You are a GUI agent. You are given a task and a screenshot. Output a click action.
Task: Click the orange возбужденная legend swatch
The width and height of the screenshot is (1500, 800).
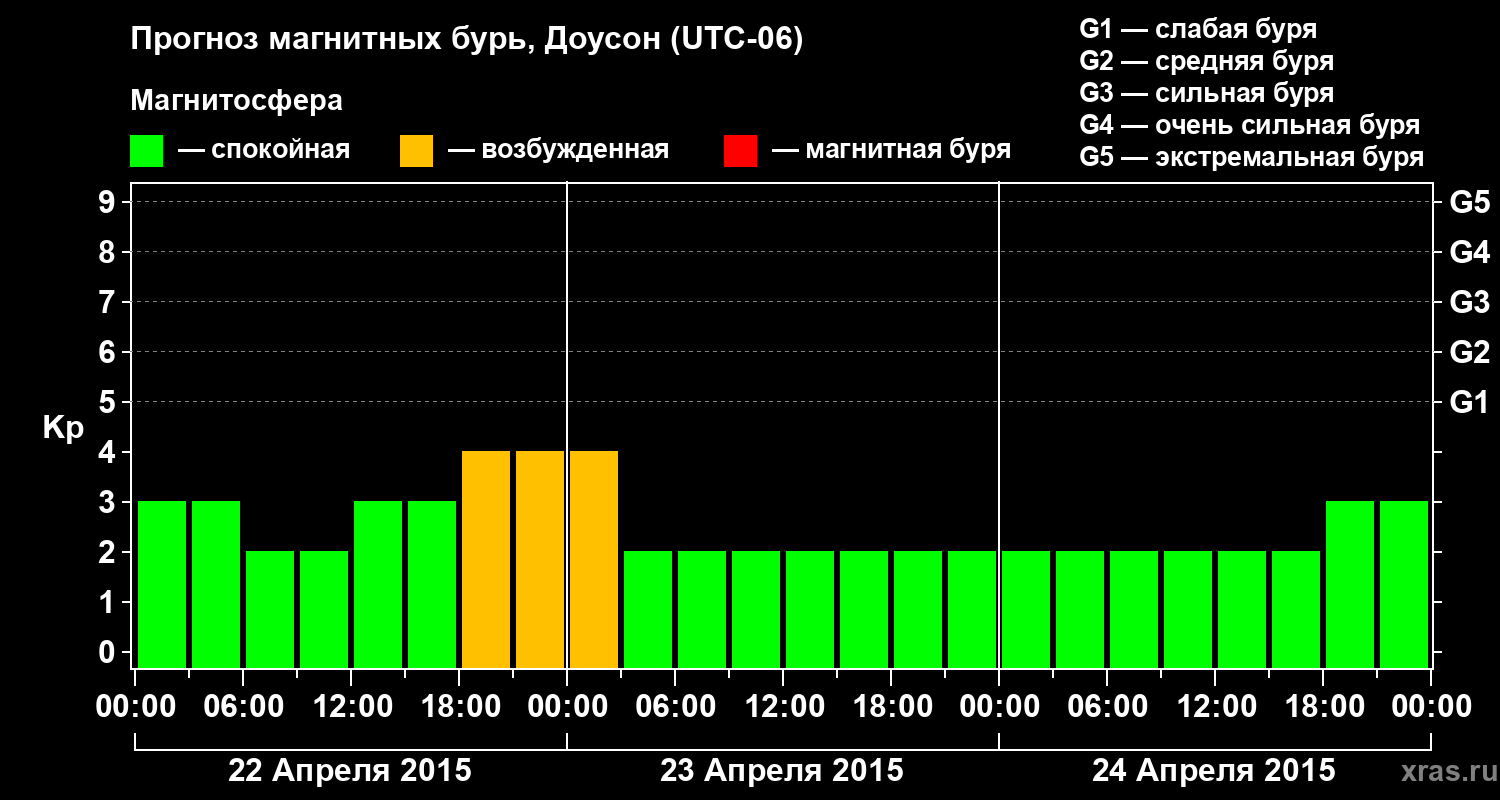[x=416, y=151]
